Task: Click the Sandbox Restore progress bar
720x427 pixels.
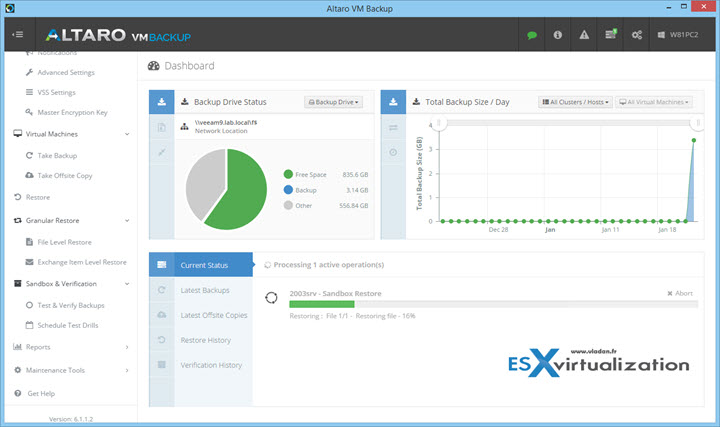Action: click(x=494, y=304)
